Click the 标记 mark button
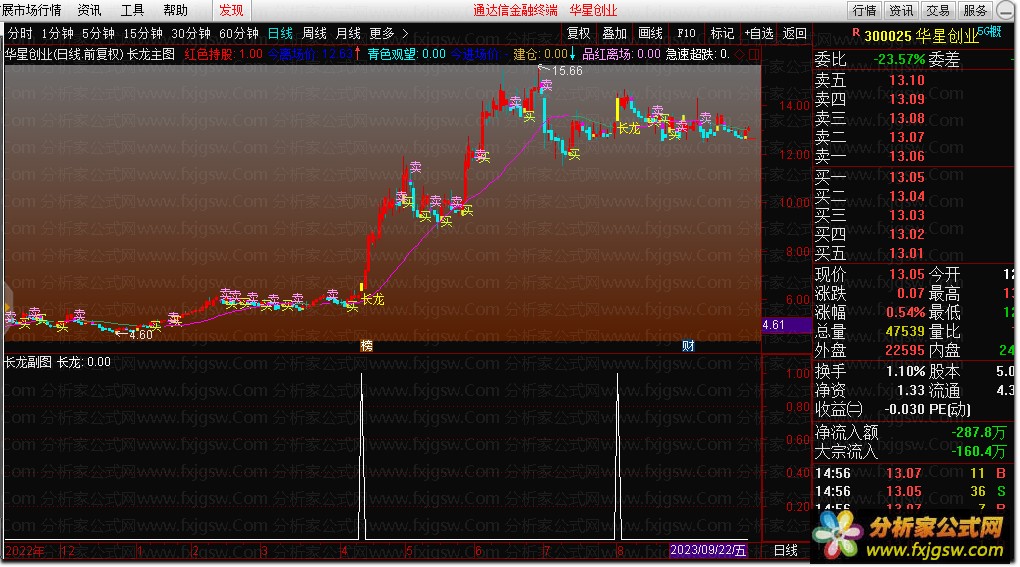This screenshot has width=1020, height=567. [x=722, y=33]
